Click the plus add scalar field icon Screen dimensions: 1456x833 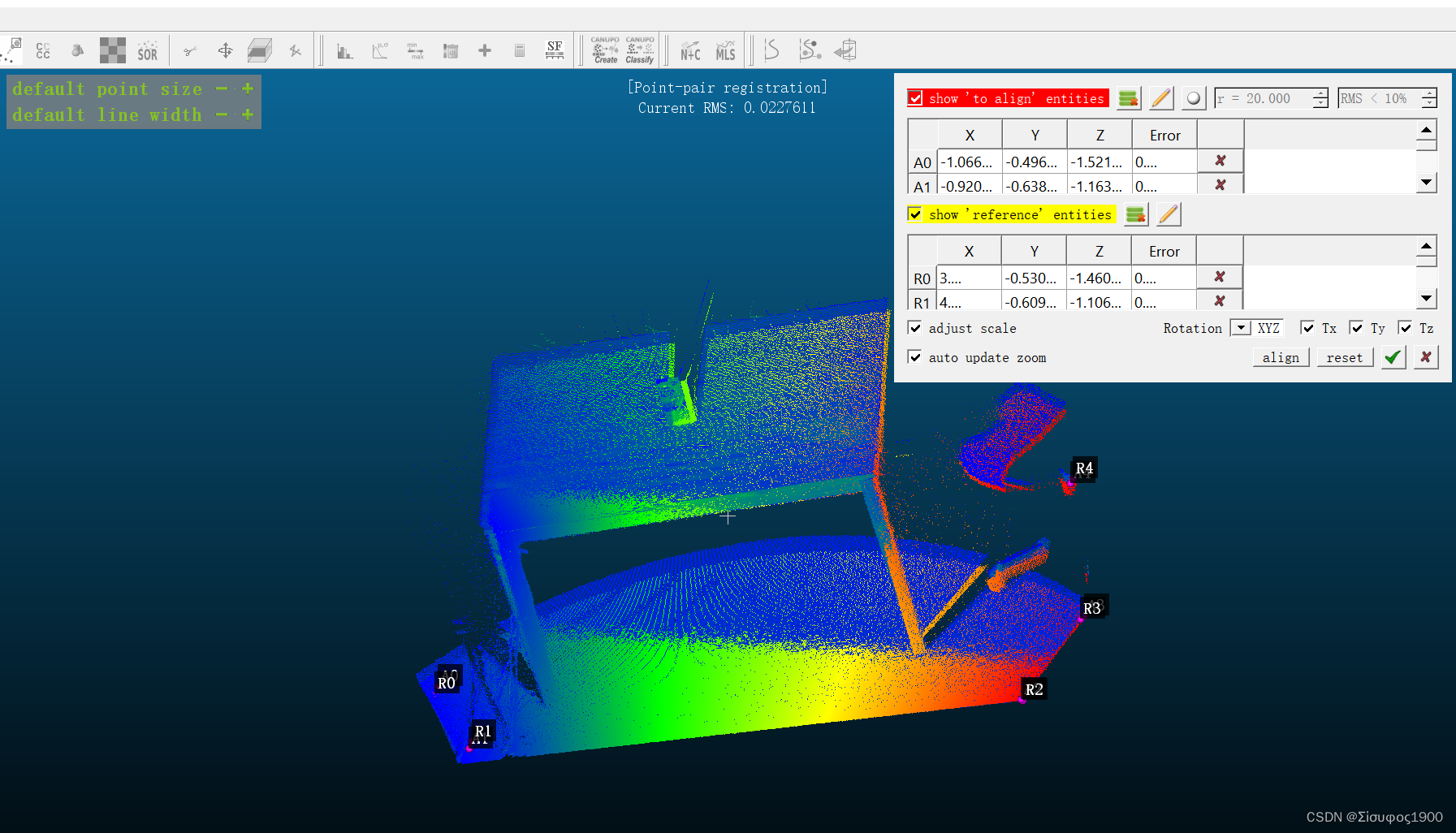(x=485, y=51)
